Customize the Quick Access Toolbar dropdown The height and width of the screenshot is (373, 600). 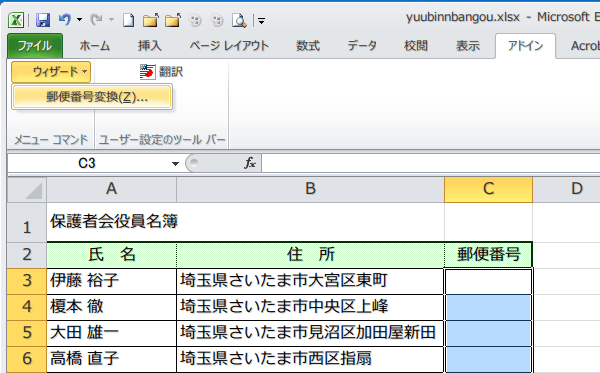[x=261, y=21]
